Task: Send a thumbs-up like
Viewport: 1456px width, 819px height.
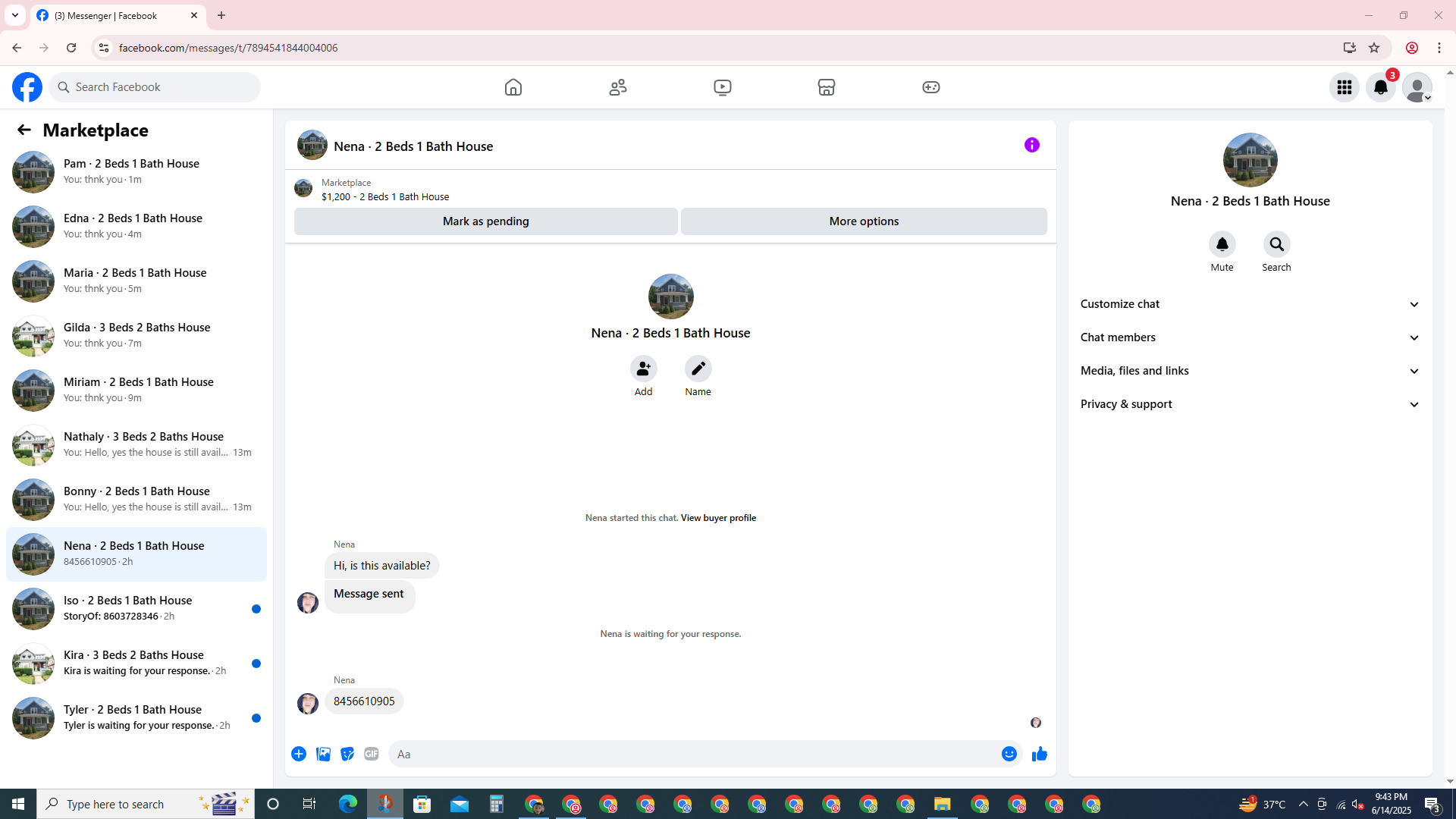Action: click(1040, 754)
